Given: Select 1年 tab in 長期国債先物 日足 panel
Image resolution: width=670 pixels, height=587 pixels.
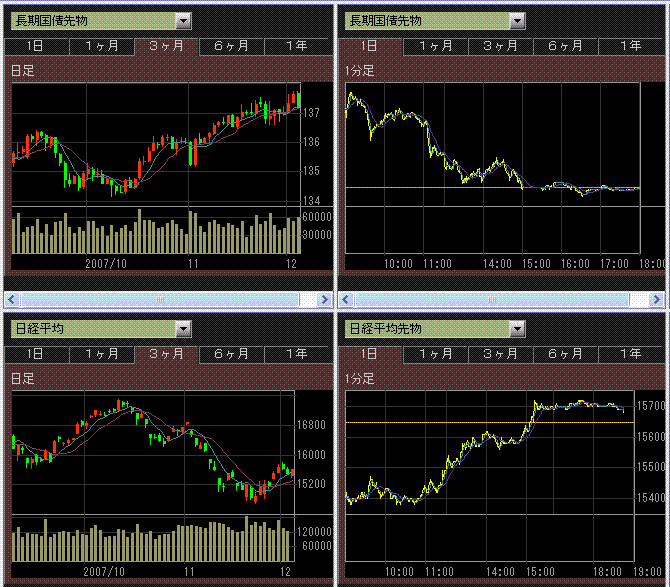Looking at the screenshot, I should (x=296, y=46).
